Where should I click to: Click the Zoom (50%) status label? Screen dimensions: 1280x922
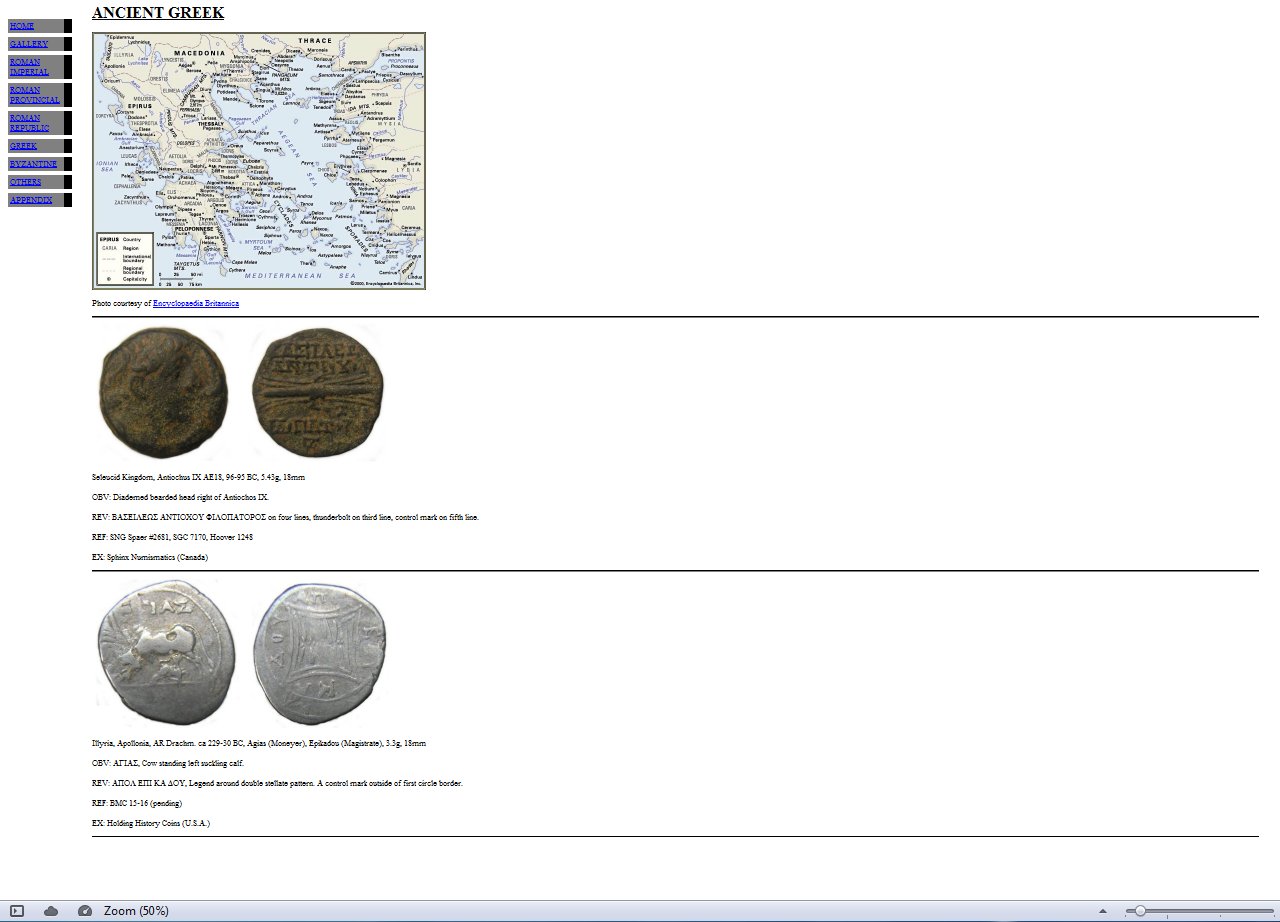point(136,911)
